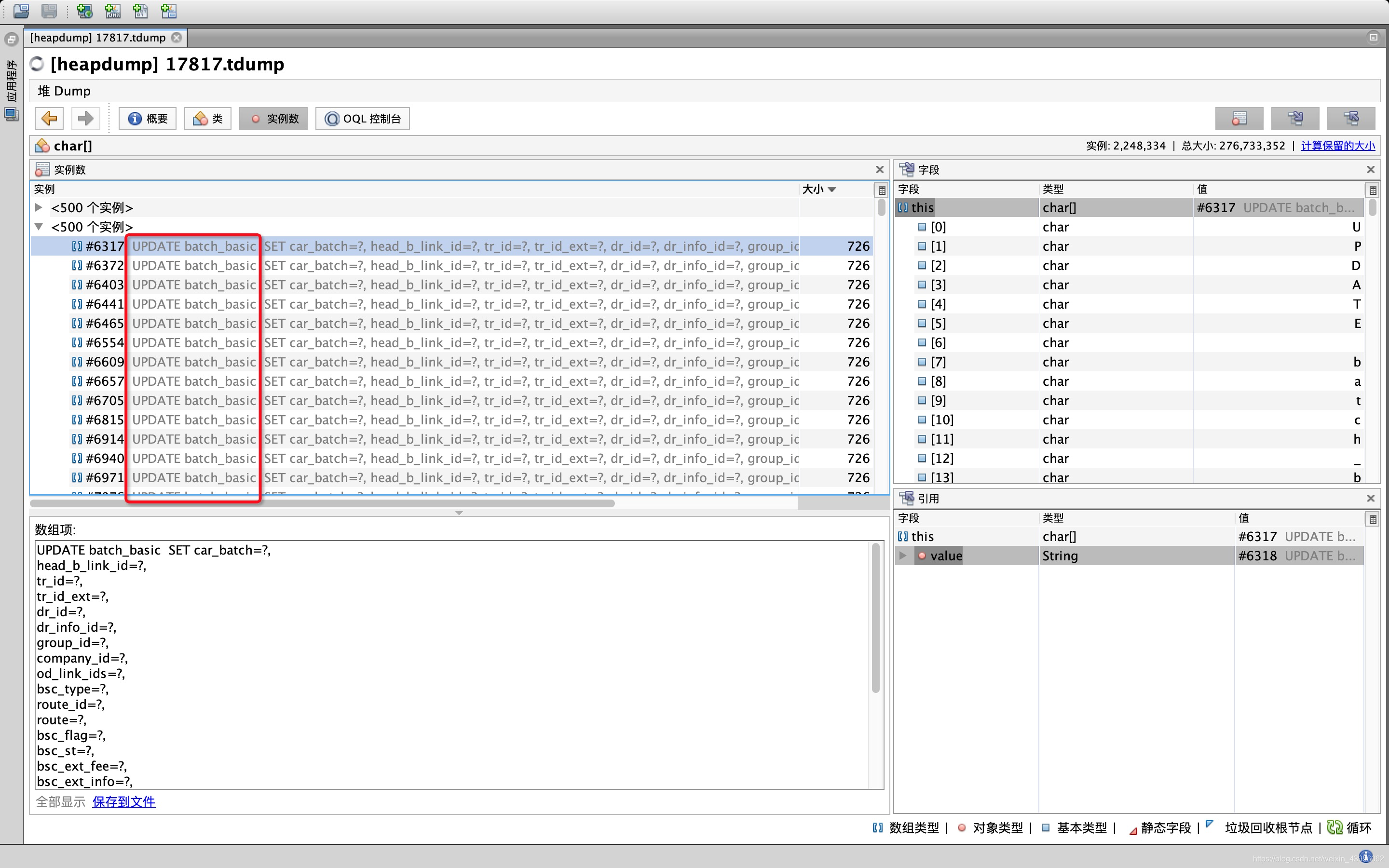Open the Applications sidebar monitor icon
The image size is (1389, 868).
coord(11,114)
